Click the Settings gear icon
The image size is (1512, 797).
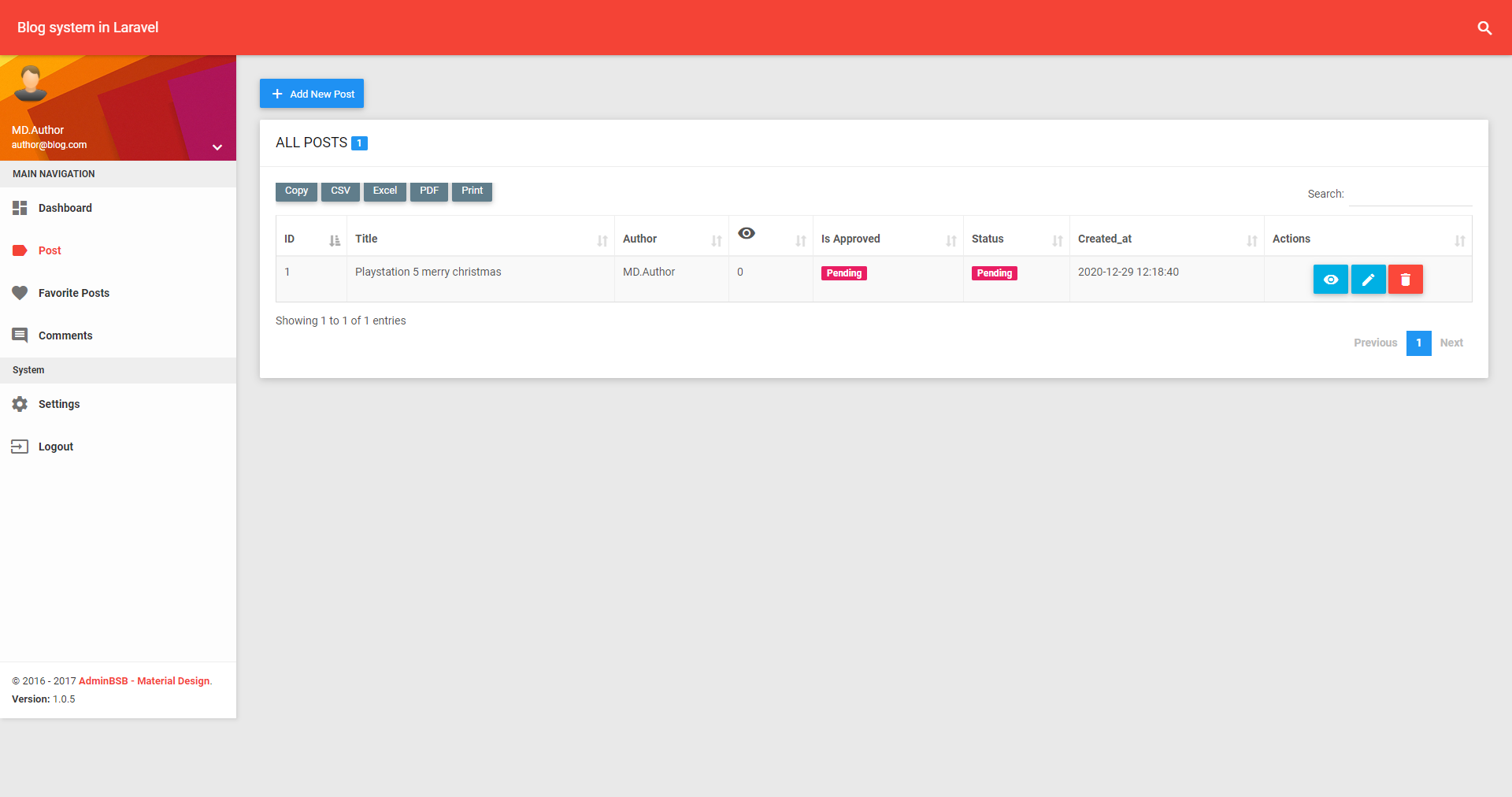click(x=20, y=404)
